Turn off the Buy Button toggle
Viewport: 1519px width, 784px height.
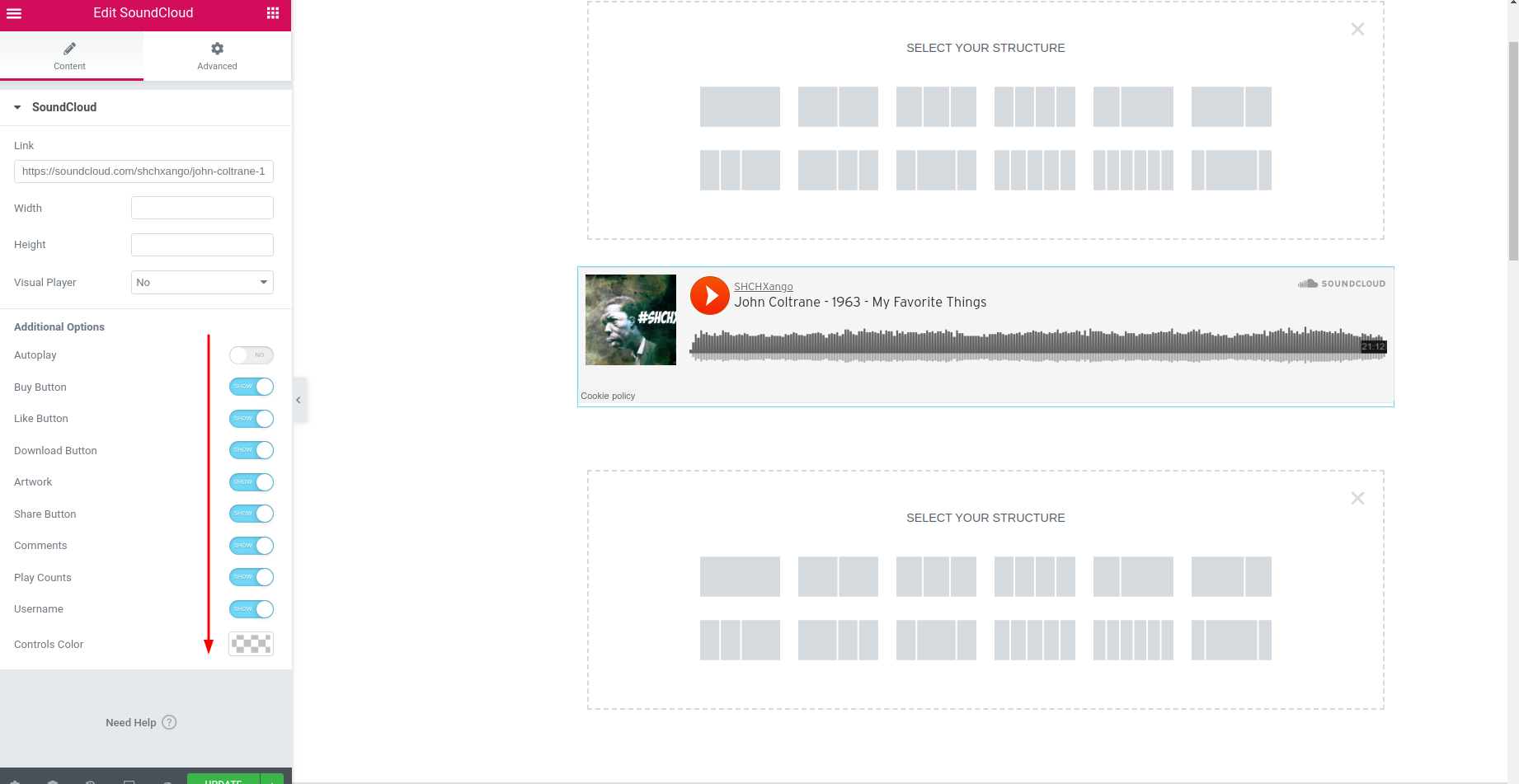click(252, 387)
